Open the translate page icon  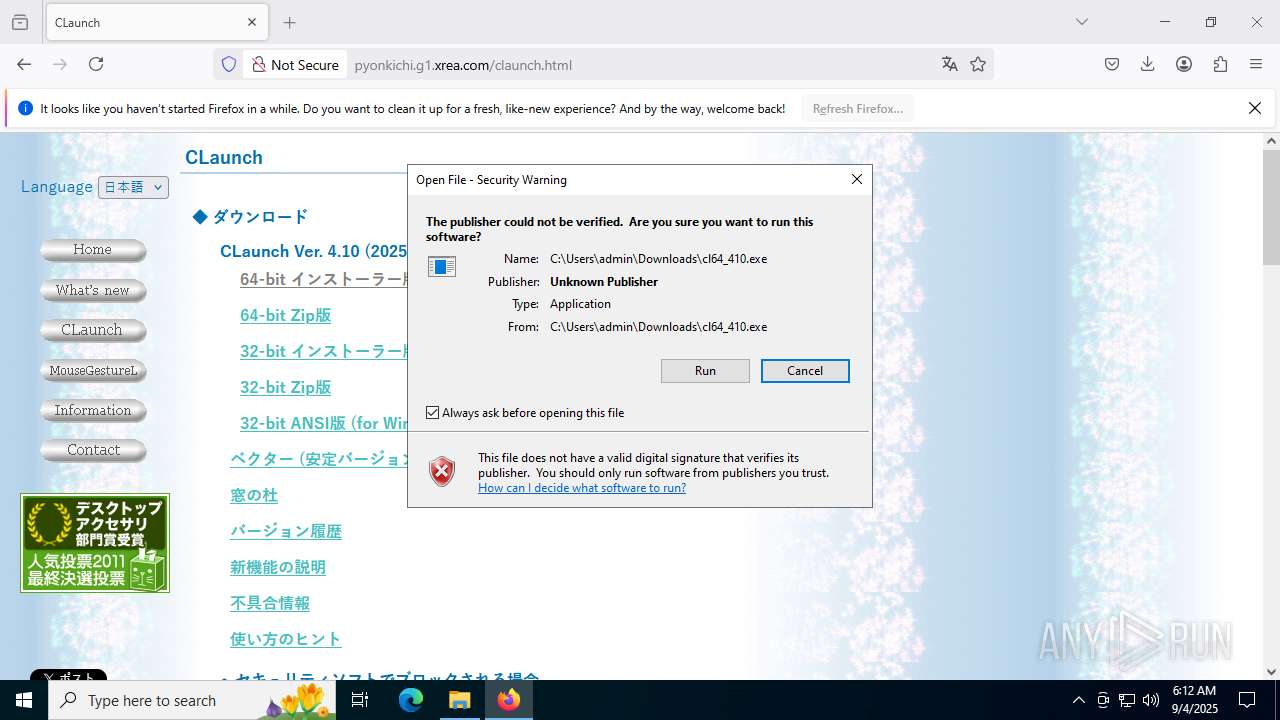949,64
